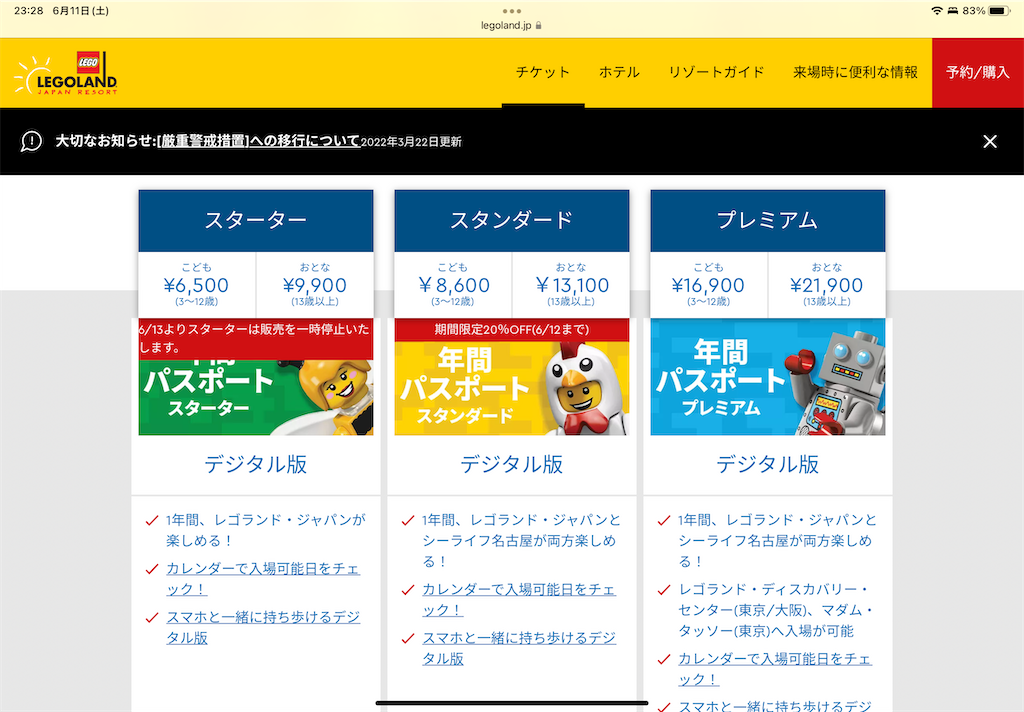Click Starter's 1年間、レゴランド・ジャパンが楽しめる text
The width and height of the screenshot is (1024, 712).
[265, 530]
